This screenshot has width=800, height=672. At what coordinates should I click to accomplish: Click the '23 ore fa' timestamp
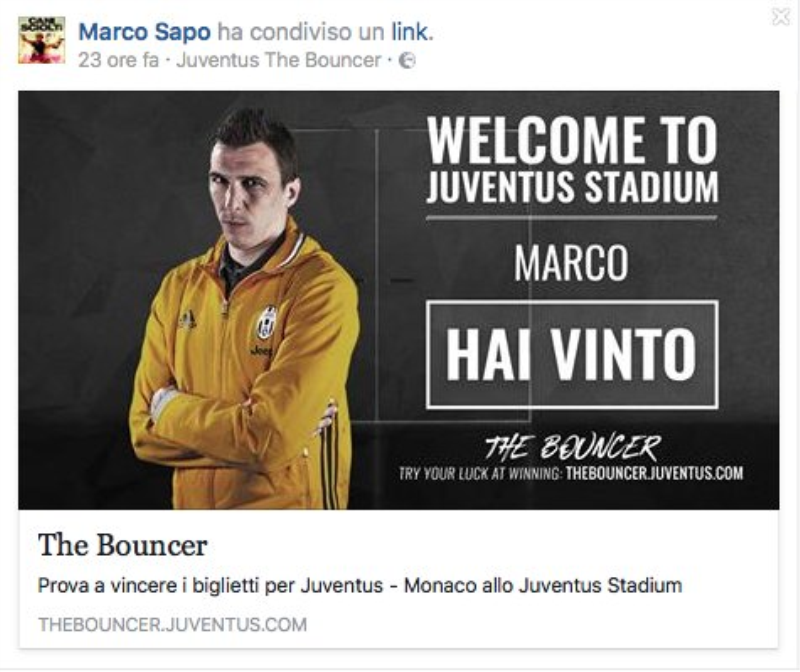click(118, 60)
